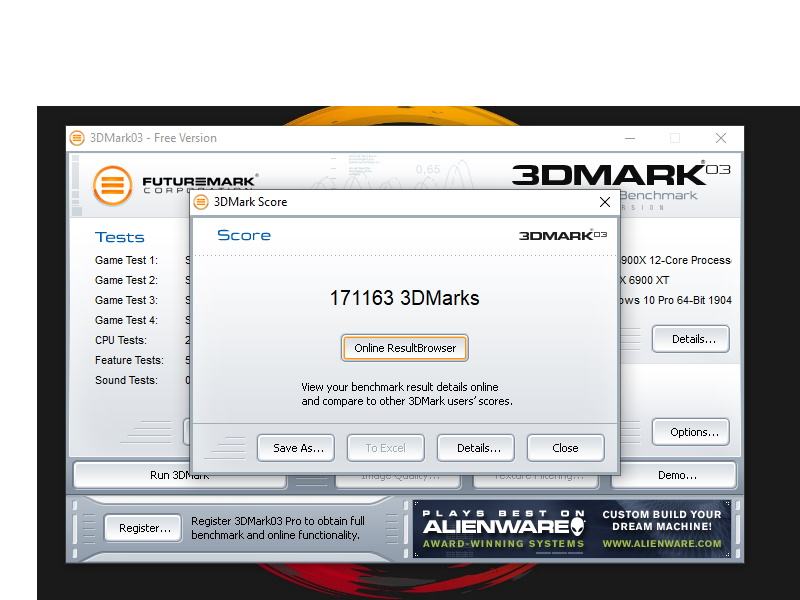Click the 'Sound Tests:' label
The height and width of the screenshot is (600, 800).
point(127,380)
